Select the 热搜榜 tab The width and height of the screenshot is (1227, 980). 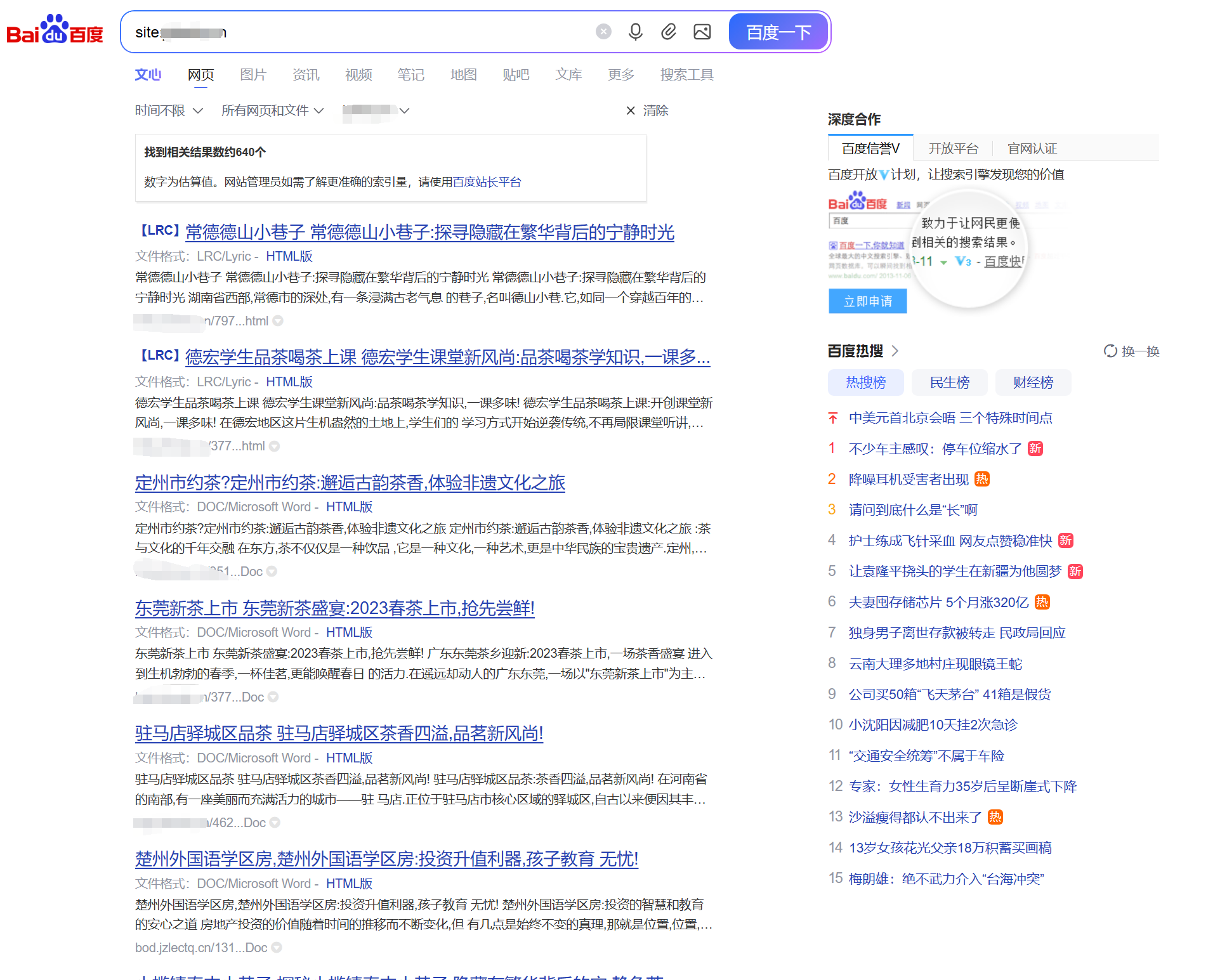[865, 382]
